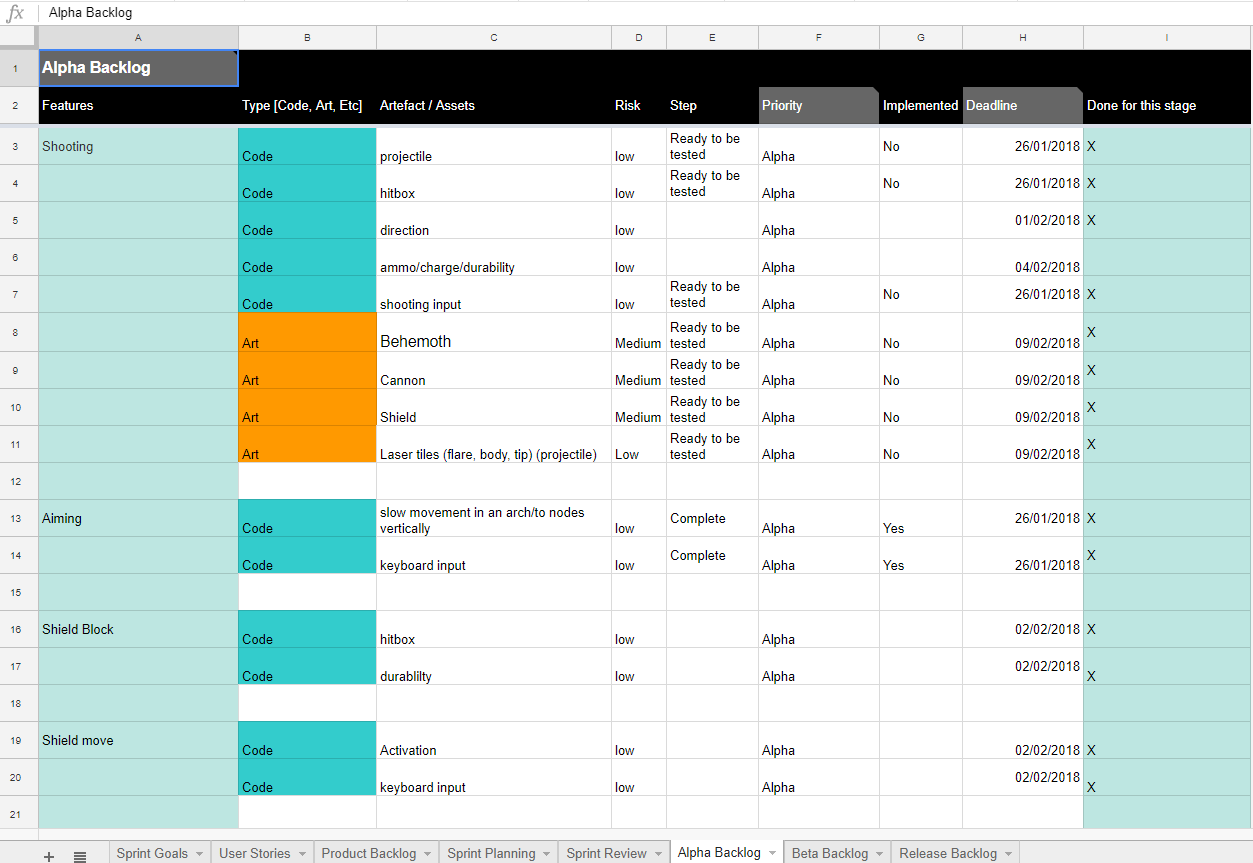This screenshot has height=863, width=1253.
Task: Open the all sheets list icon
Action: [80, 855]
